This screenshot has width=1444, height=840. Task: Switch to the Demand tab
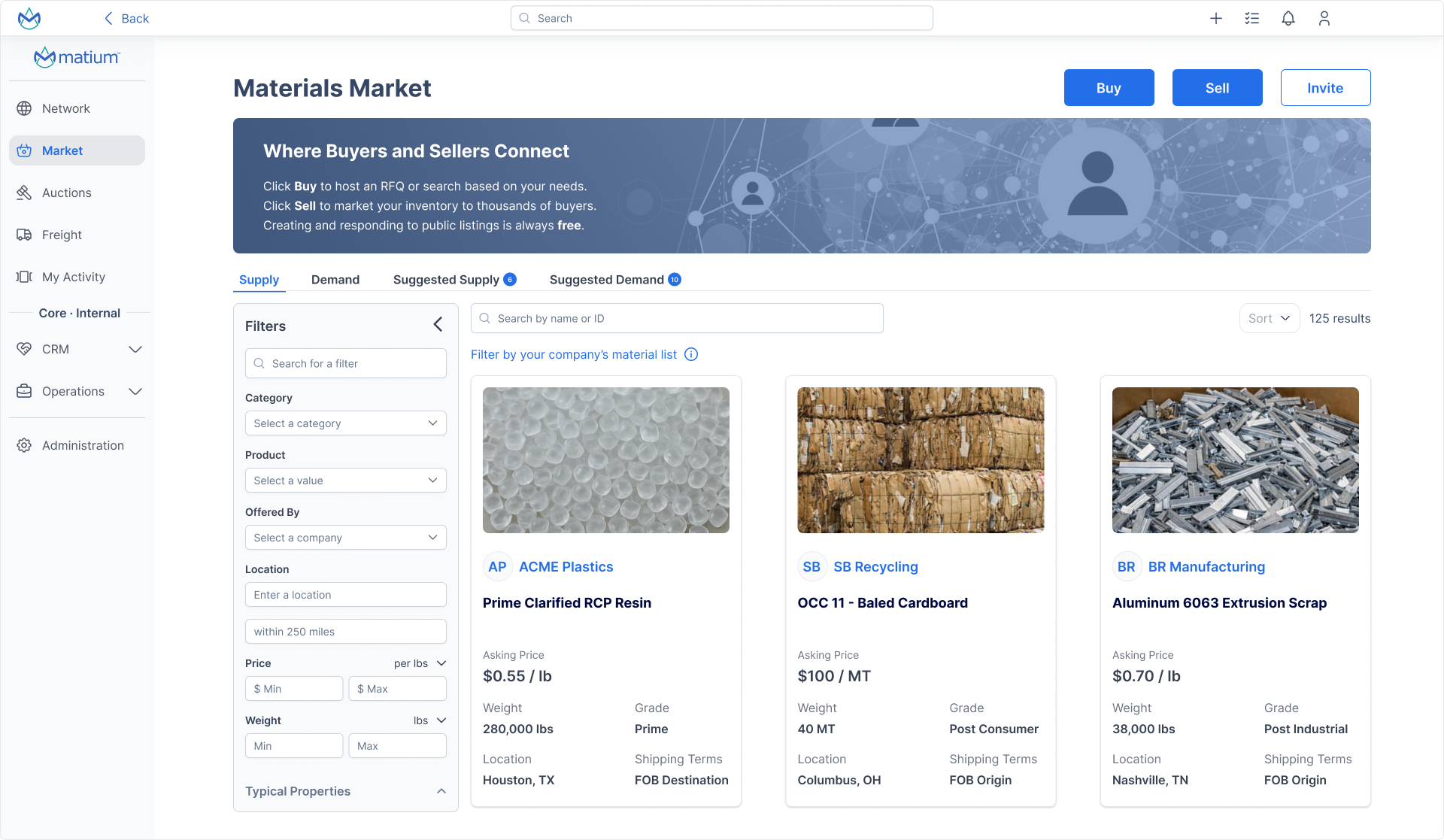335,279
